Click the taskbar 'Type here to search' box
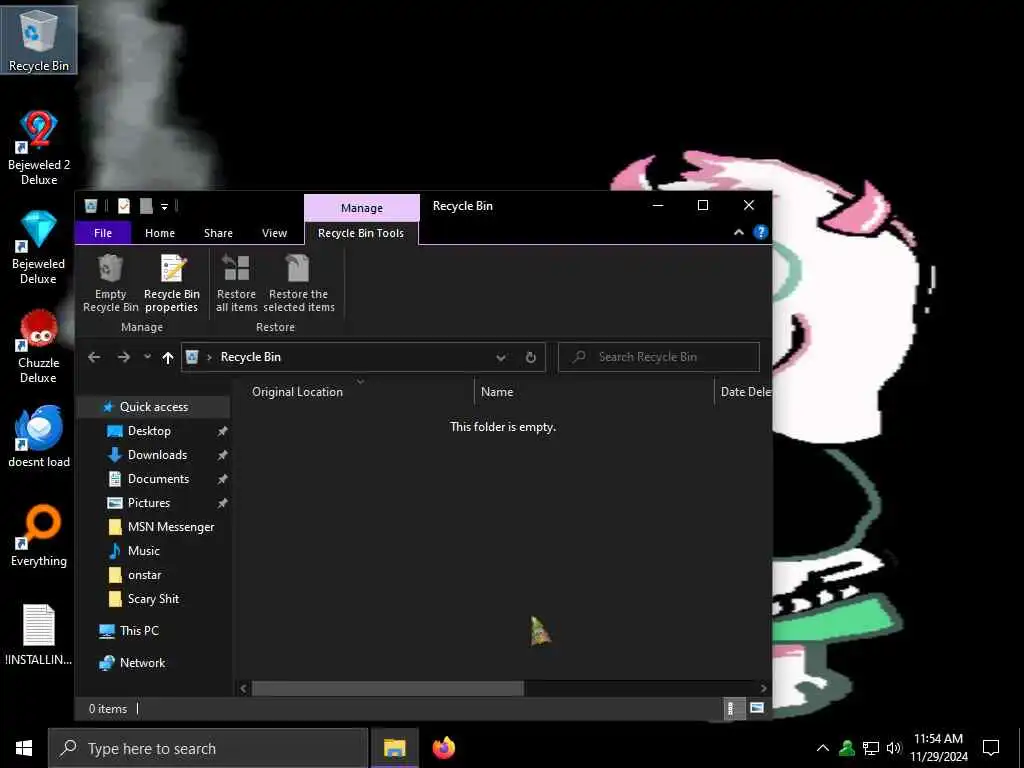Viewport: 1024px width, 768px height. [208, 748]
